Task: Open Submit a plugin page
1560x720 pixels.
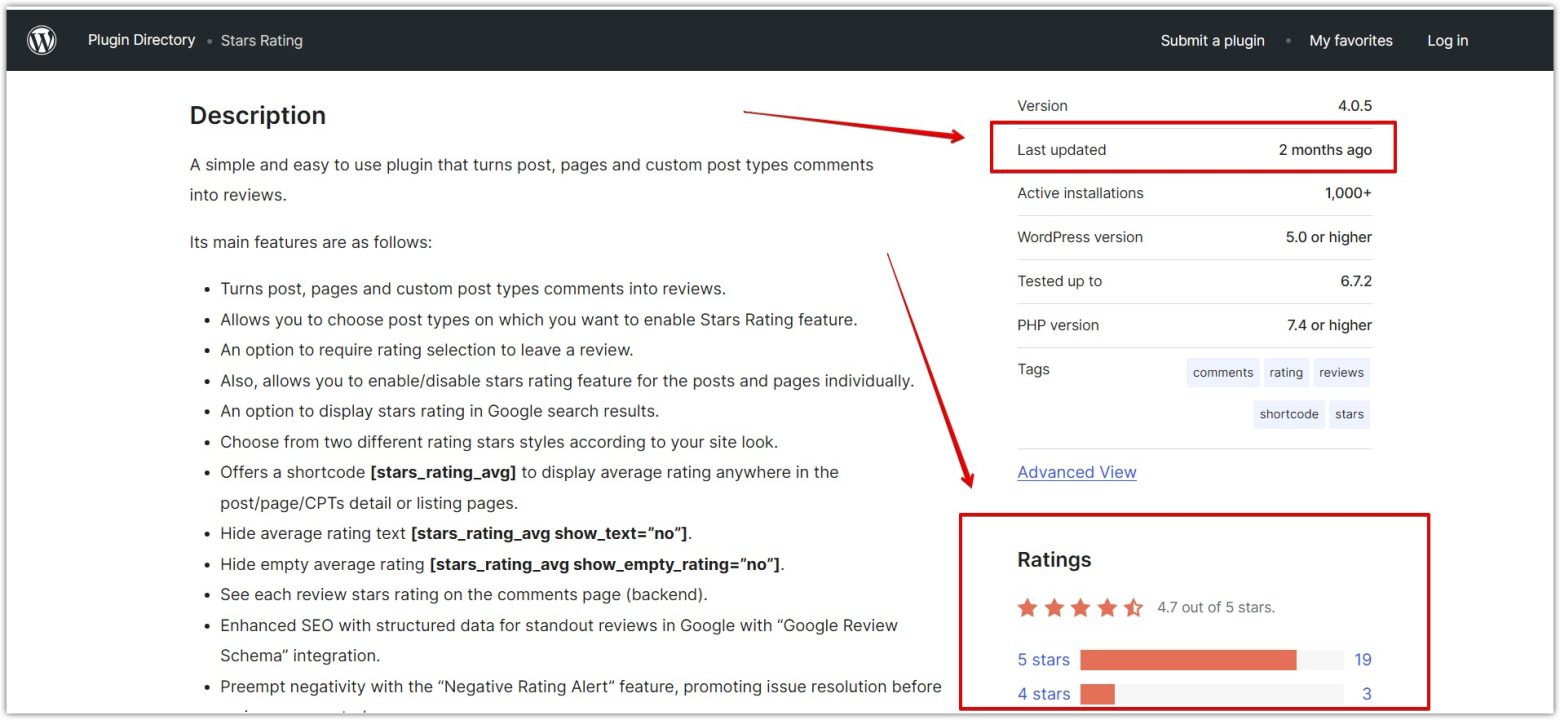Action: [x=1212, y=41]
